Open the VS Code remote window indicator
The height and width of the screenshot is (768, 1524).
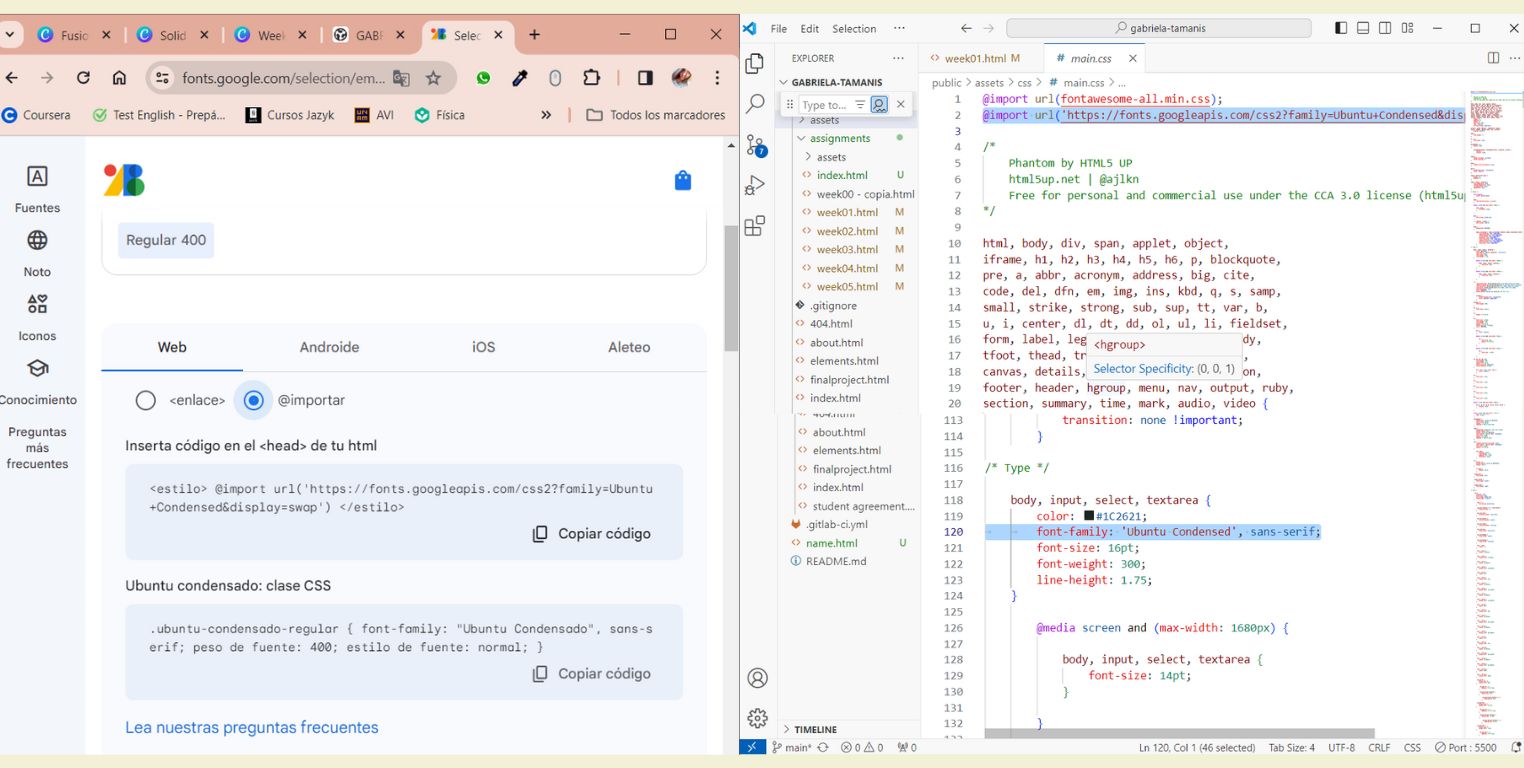point(752,747)
